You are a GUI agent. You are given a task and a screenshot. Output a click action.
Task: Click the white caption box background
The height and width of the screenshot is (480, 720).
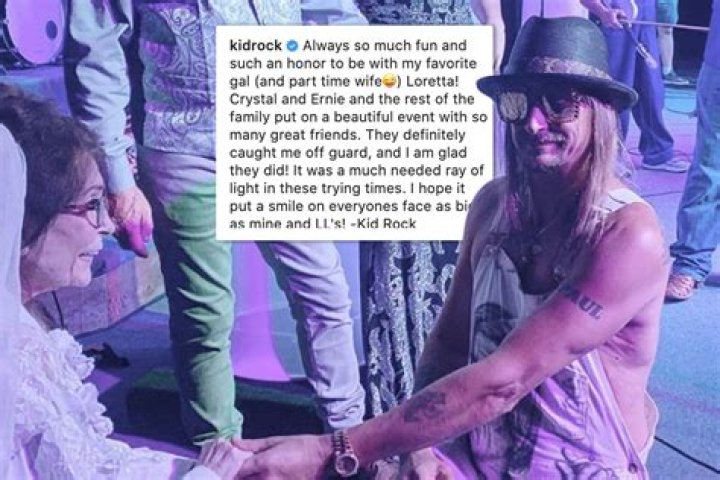354,133
